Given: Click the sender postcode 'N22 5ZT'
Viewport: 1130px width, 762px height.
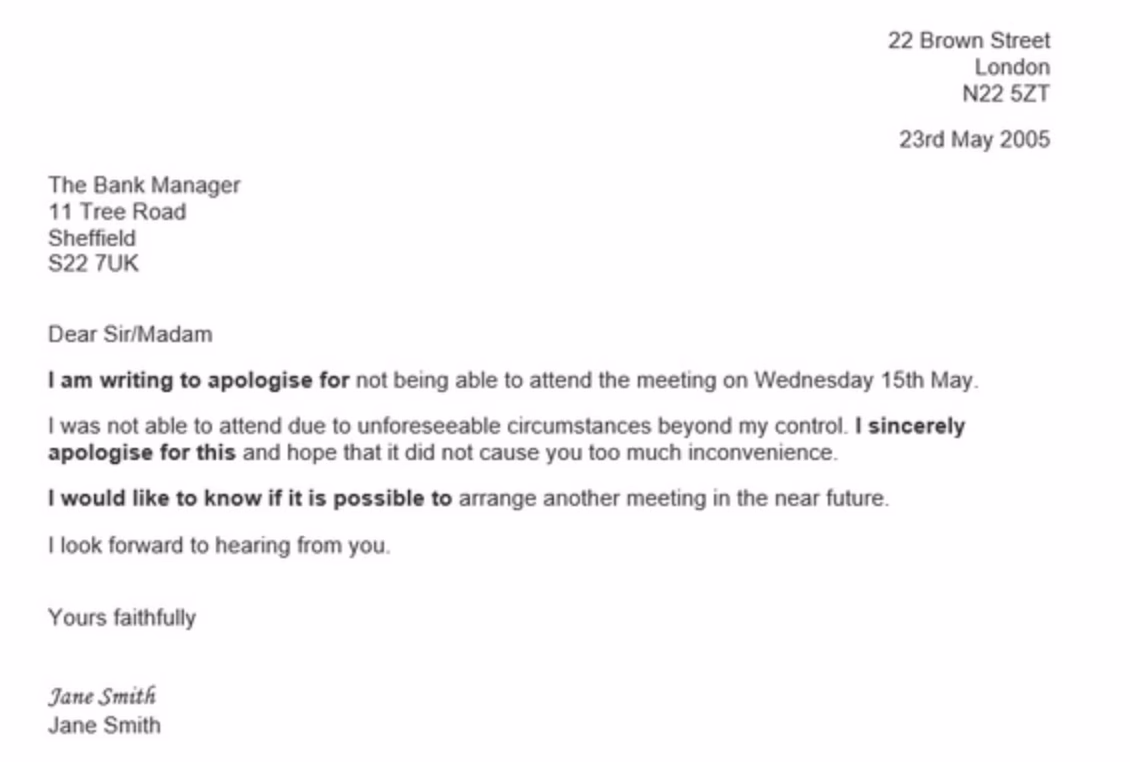Looking at the screenshot, I should pos(1005,95).
